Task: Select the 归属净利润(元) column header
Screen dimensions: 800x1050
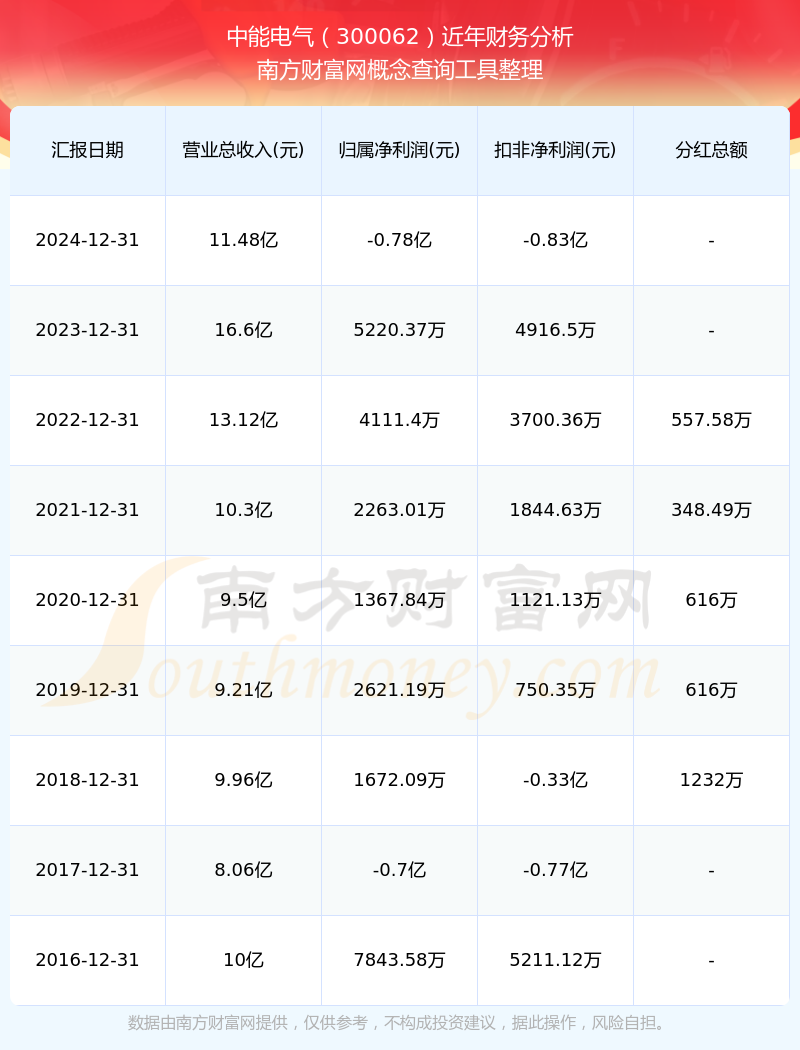Action: point(400,150)
